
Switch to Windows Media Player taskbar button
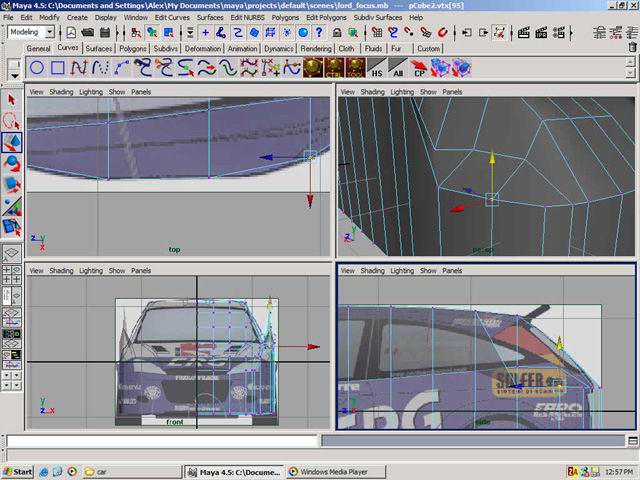click(327, 471)
